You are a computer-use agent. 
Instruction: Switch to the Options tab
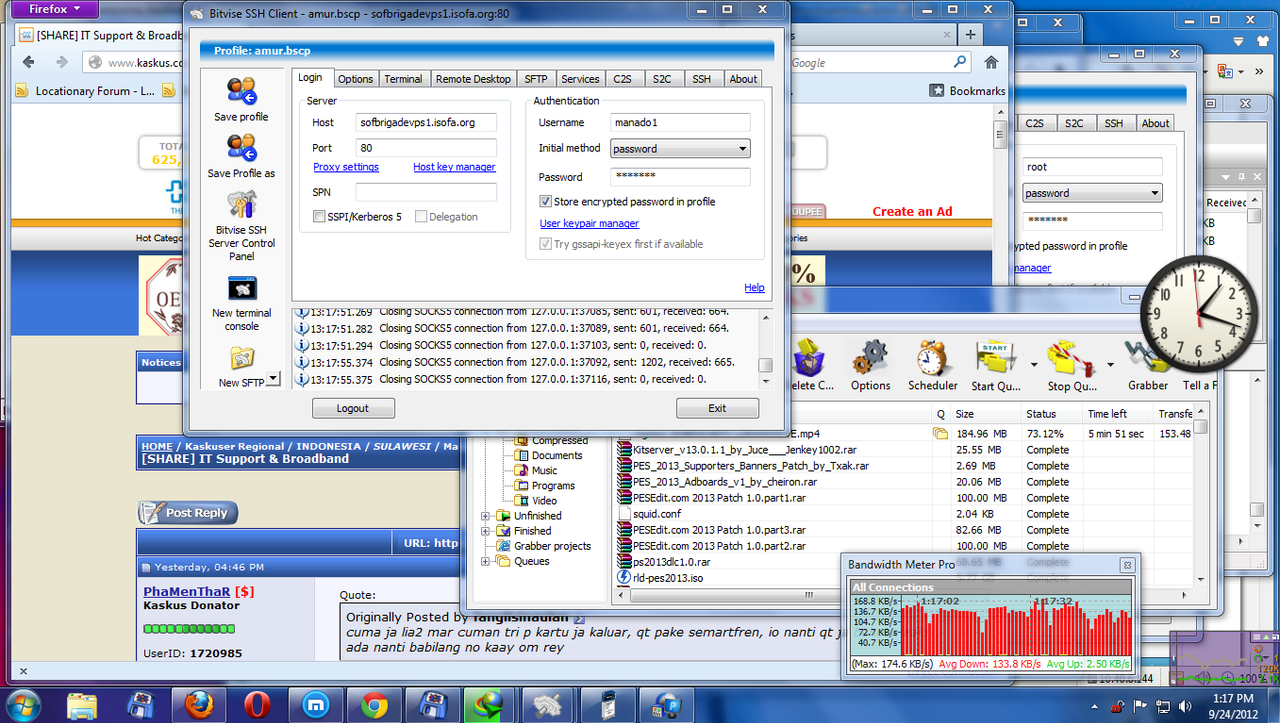click(355, 79)
